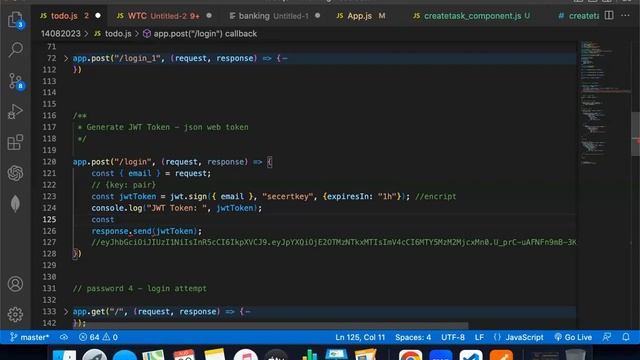Open the Explorer view in activity bar
The width and height of the screenshot is (640, 360).
click(x=15, y=20)
